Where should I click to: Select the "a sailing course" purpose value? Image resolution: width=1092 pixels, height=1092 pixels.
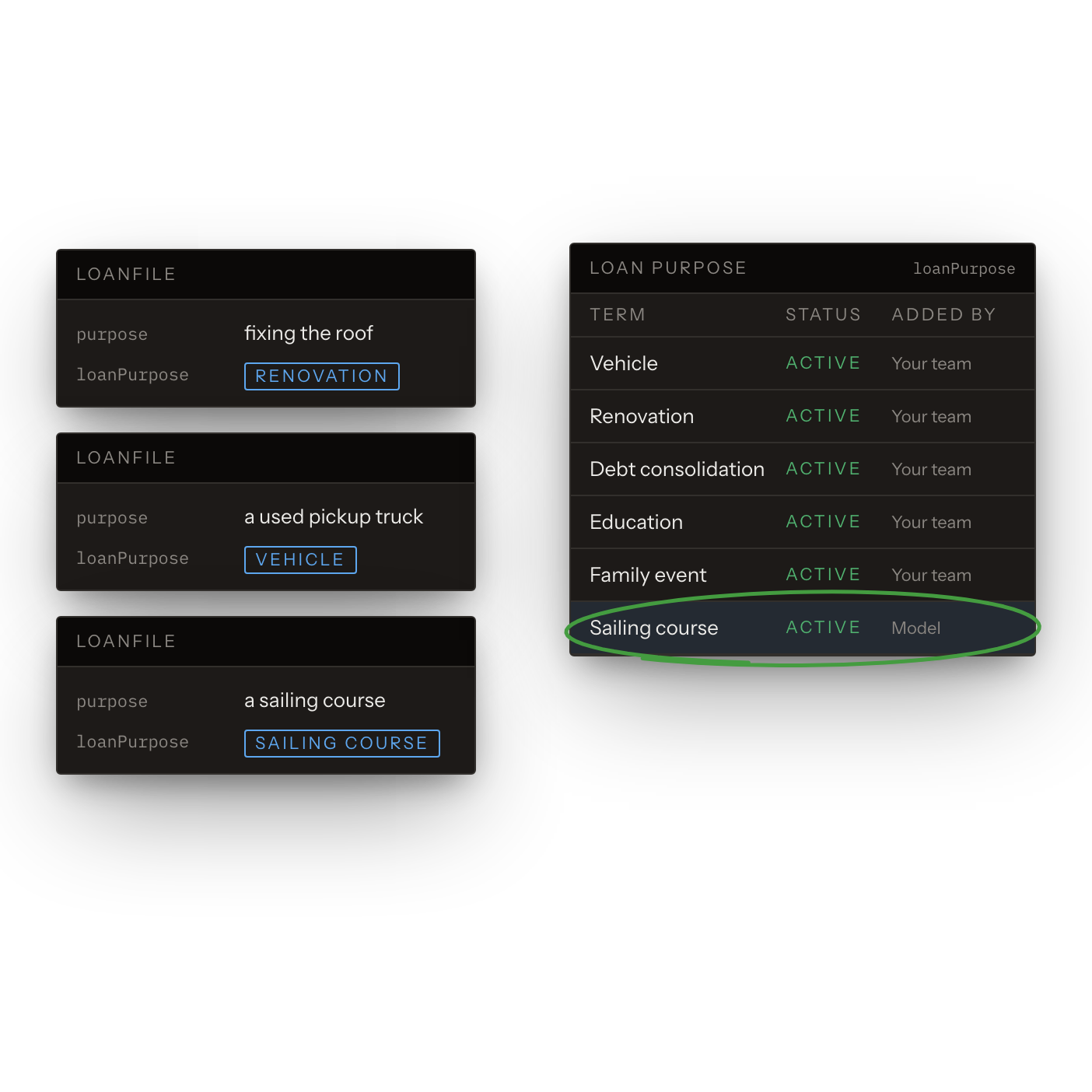click(x=315, y=701)
